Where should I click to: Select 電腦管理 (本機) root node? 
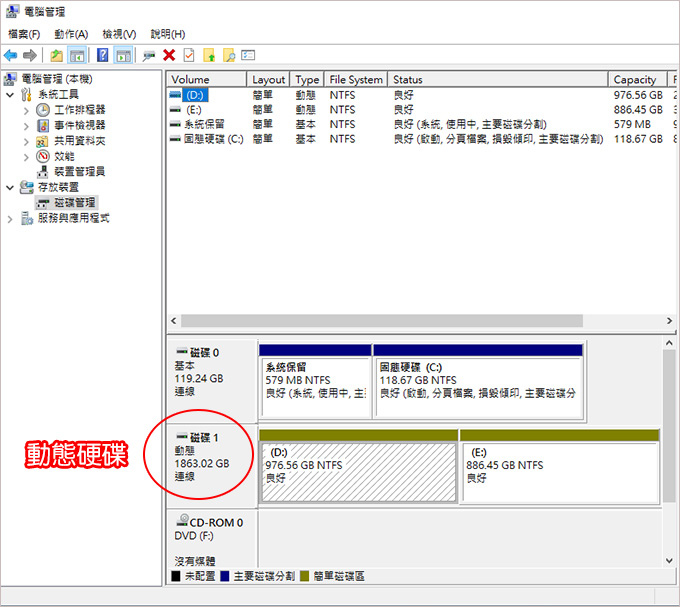tap(57, 79)
